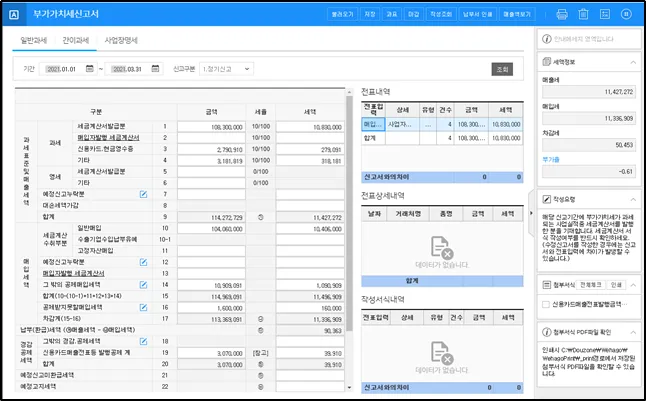Click the 전체체크 button in 첨부서식
The image size is (646, 401).
click(590, 285)
